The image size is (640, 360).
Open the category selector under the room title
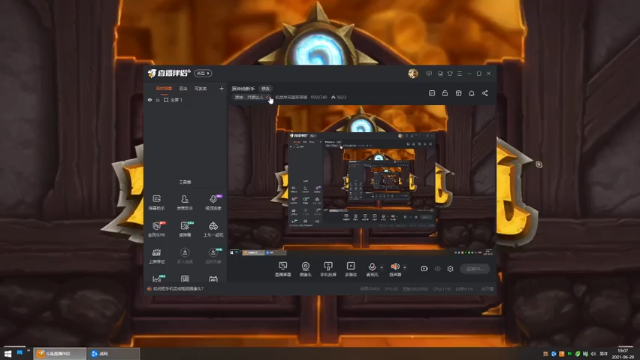point(251,97)
